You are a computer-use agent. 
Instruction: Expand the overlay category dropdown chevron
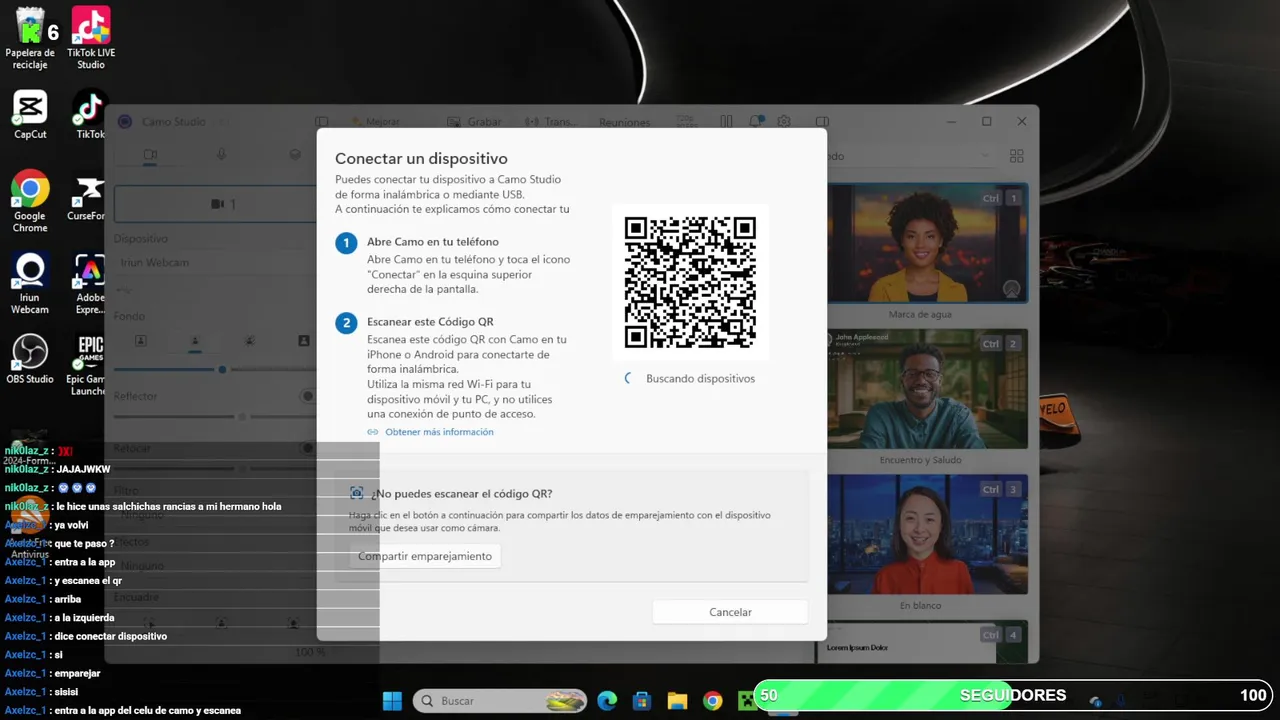(985, 156)
